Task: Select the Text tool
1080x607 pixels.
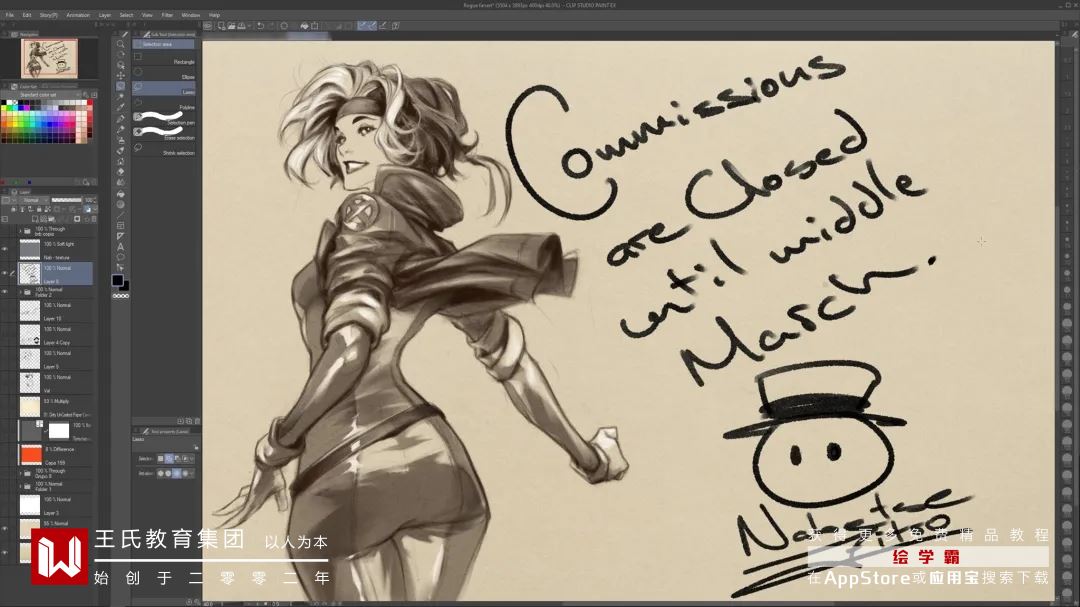Action: pyautogui.click(x=121, y=247)
